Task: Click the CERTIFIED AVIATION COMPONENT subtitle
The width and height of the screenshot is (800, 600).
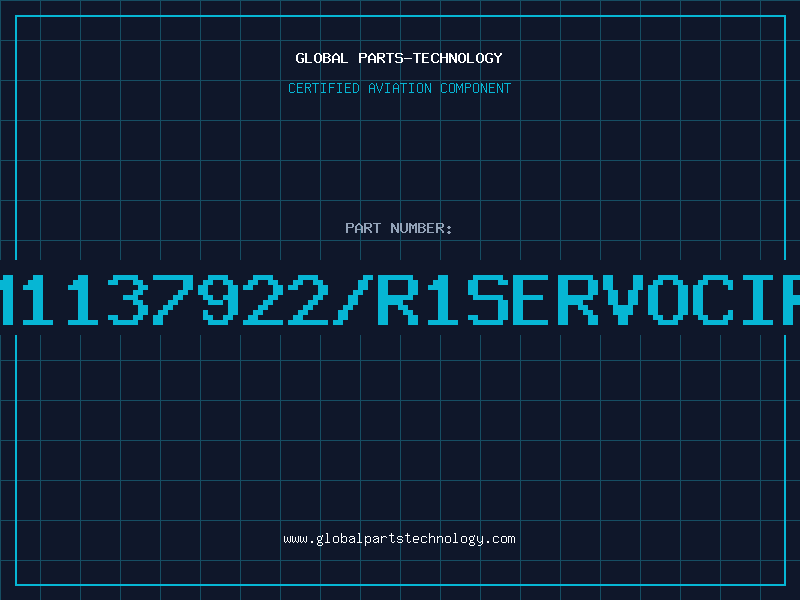Action: point(399,88)
